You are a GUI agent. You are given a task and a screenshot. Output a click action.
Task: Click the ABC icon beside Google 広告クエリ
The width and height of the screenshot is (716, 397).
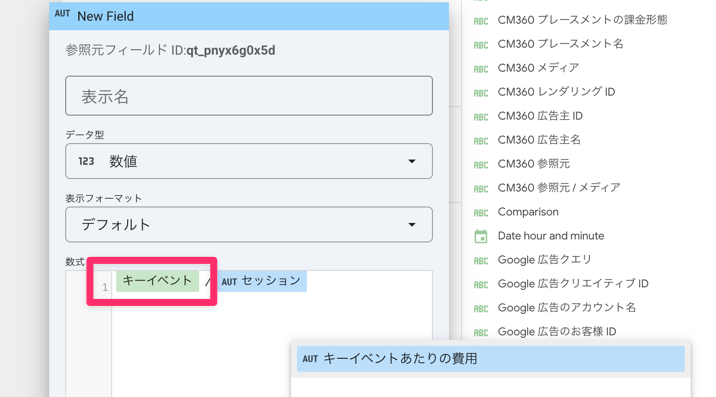[x=481, y=261]
